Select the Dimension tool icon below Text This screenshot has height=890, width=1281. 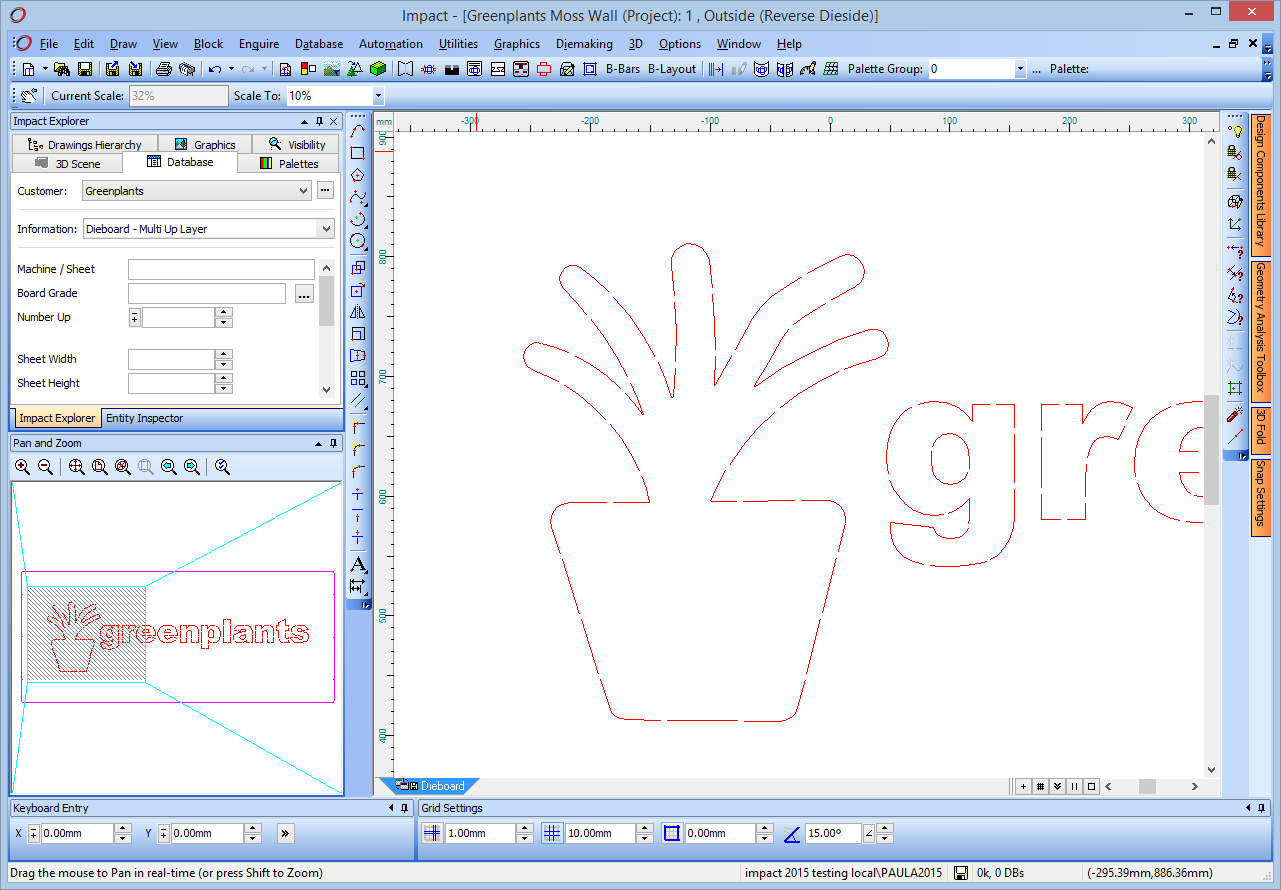tap(358, 586)
